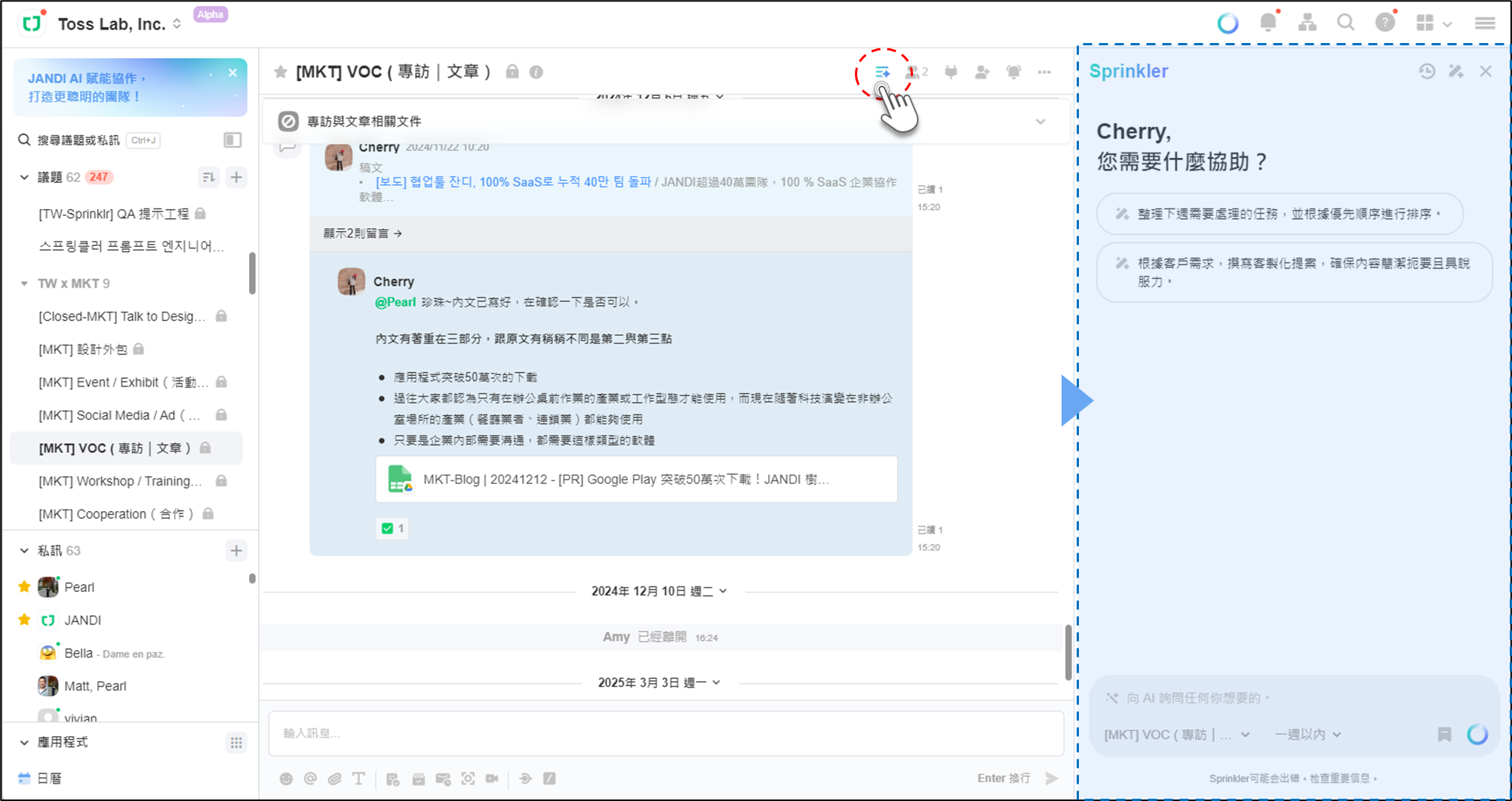Open the Sprinkler AI ring icon in top bar
Viewport: 1512px width, 801px height.
tap(1228, 23)
